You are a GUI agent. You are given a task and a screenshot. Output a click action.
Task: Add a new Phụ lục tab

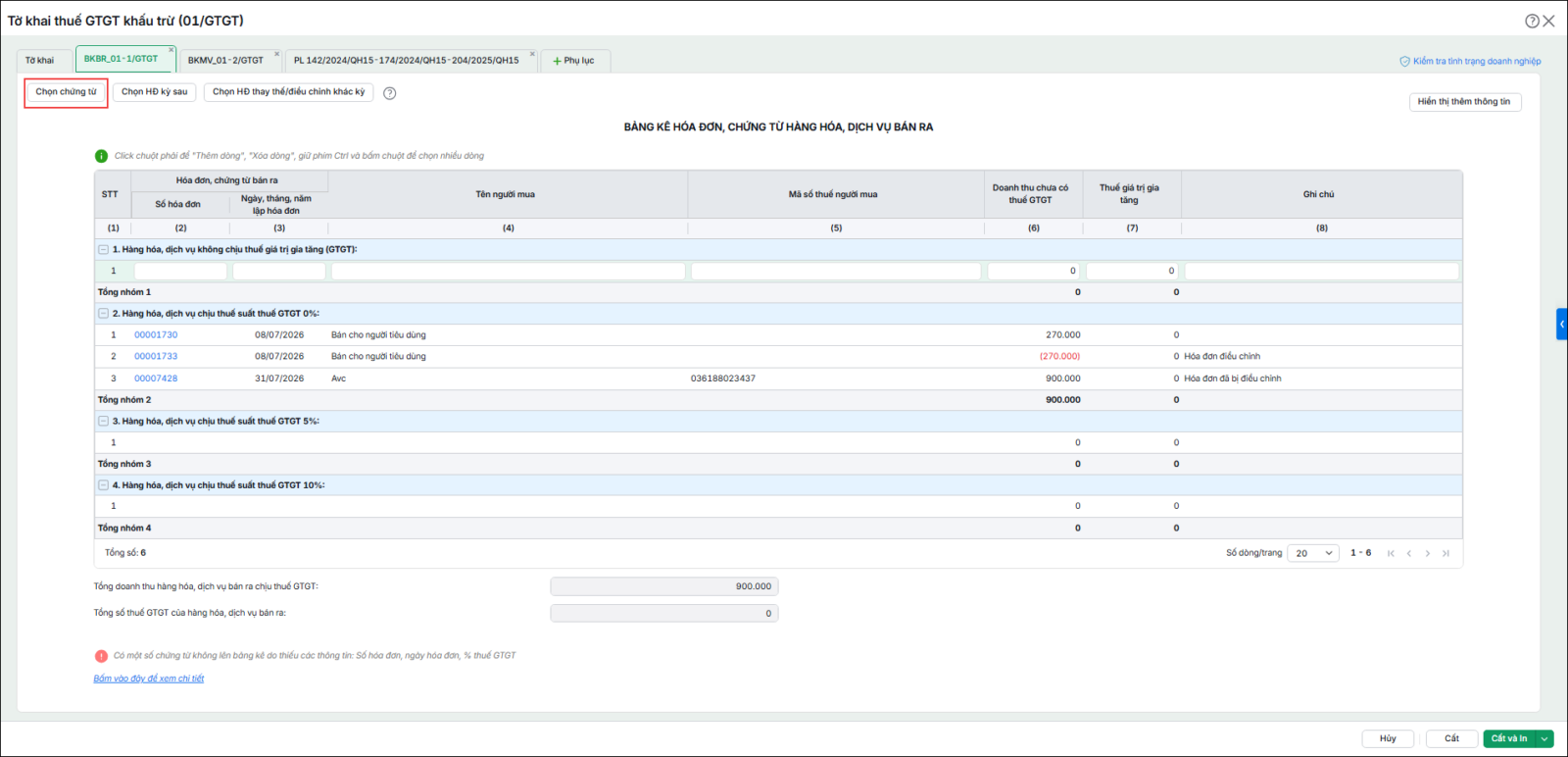click(x=574, y=61)
